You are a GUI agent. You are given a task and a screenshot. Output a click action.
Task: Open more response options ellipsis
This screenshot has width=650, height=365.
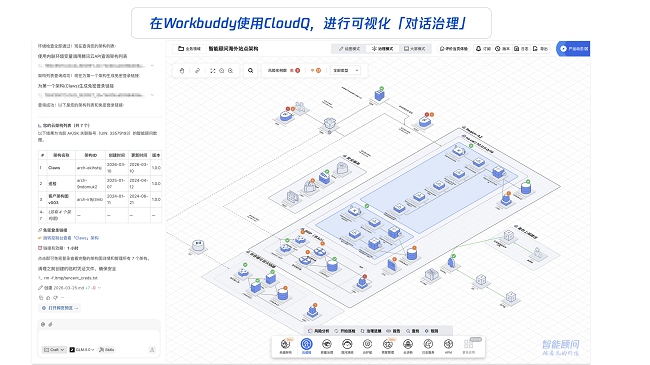[x=63, y=297]
